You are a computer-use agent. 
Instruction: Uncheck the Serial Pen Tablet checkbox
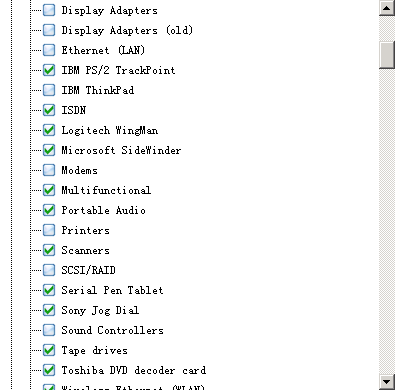point(49,290)
